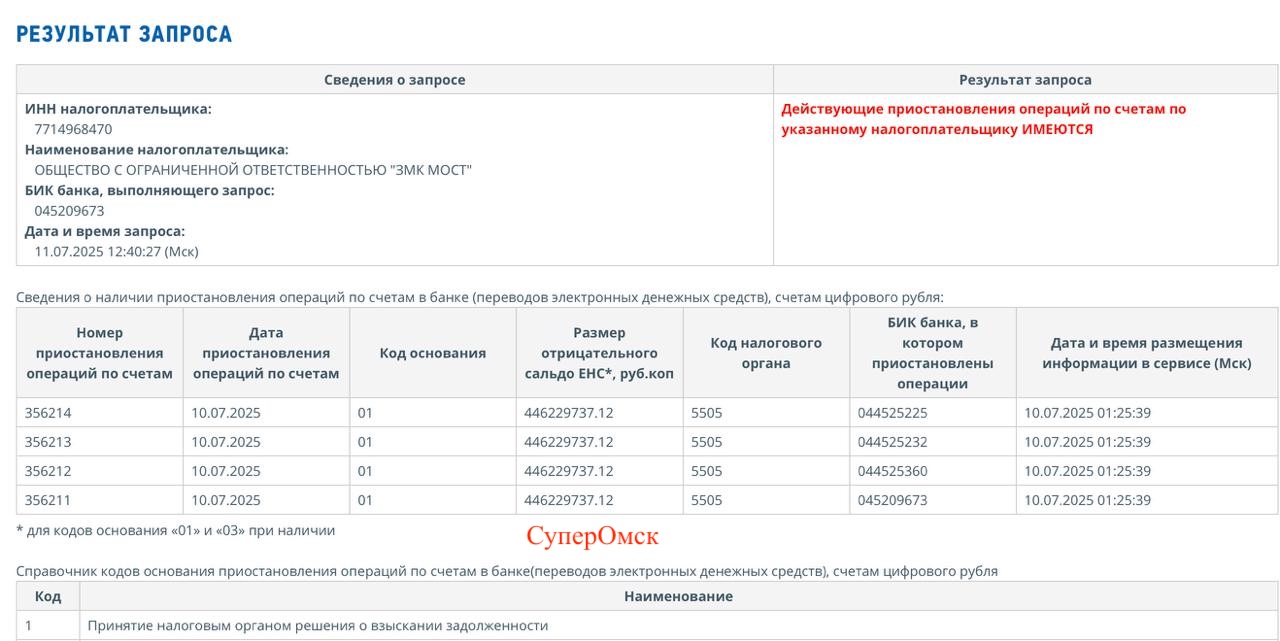Click the Сведения о запросе header cell
Screen dimensions: 1280x641
coord(394,80)
